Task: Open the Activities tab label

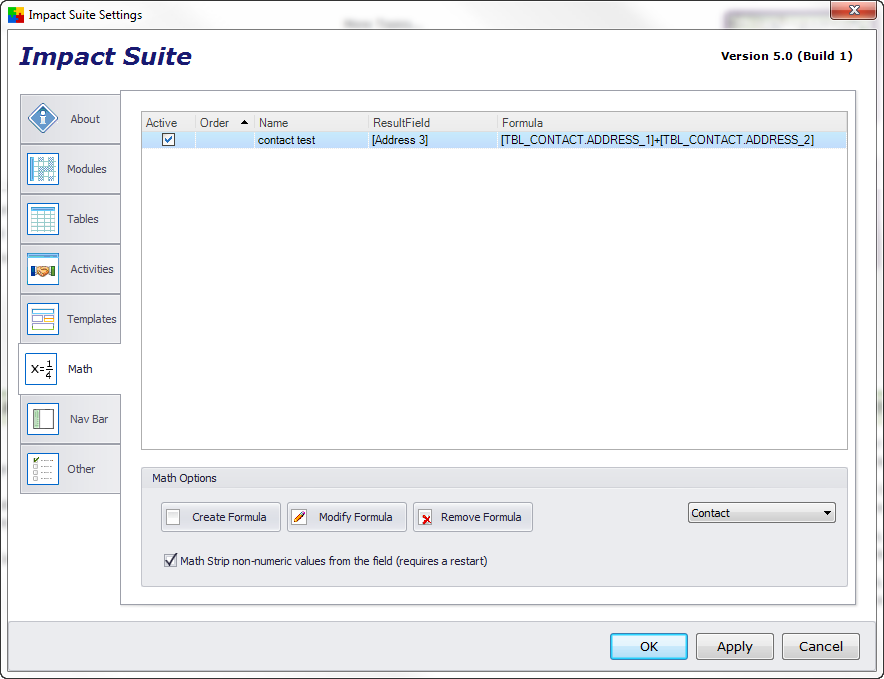Action: click(x=91, y=269)
